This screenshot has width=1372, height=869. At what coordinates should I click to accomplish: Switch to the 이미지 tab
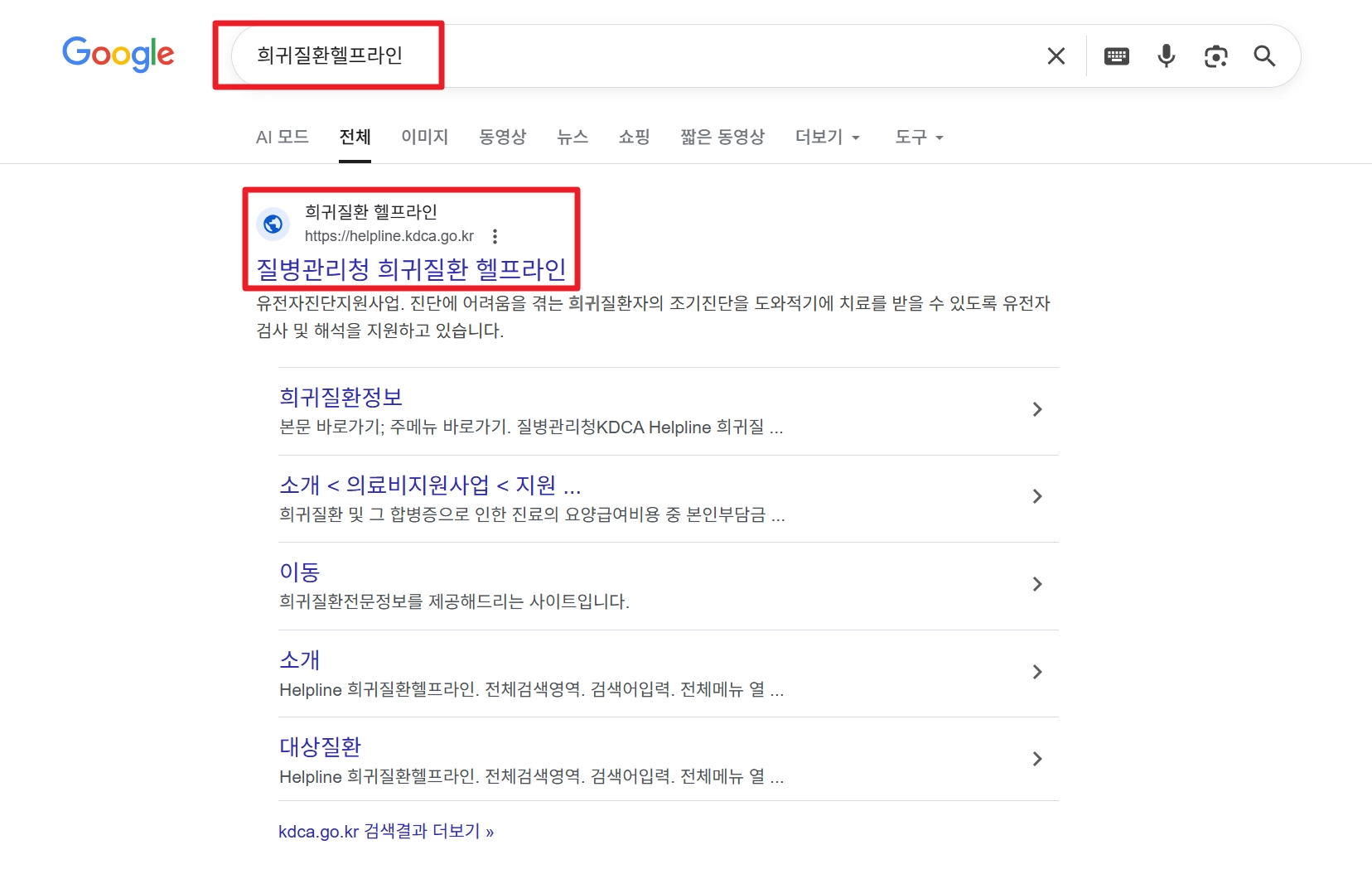click(x=424, y=138)
